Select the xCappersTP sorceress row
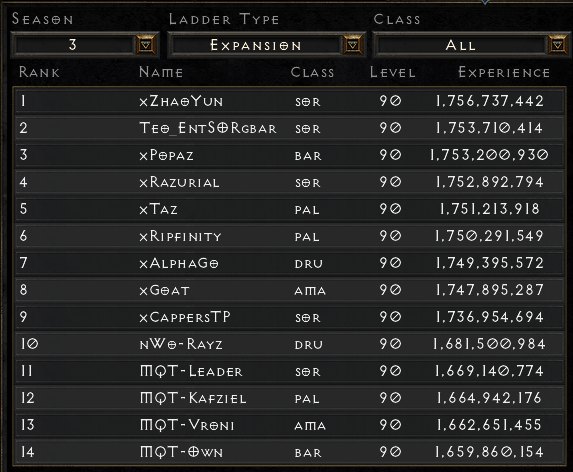Screen dimensions: 573x472 [x=289, y=317]
